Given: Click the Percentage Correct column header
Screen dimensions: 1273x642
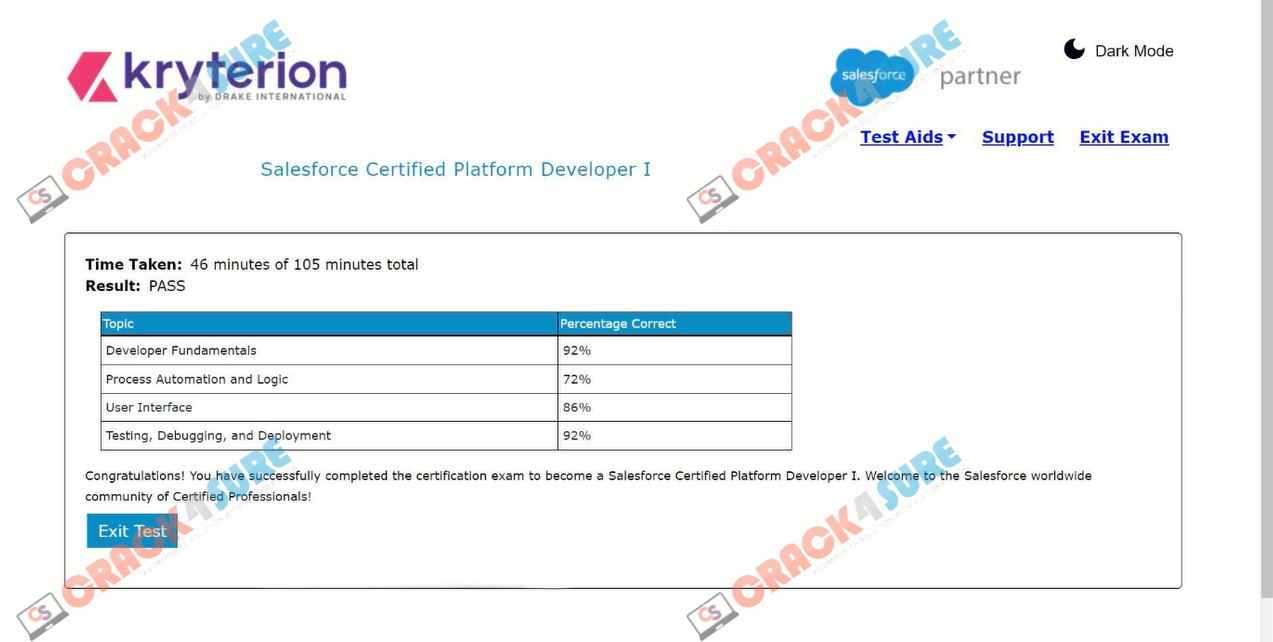Looking at the screenshot, I should click(x=675, y=324).
